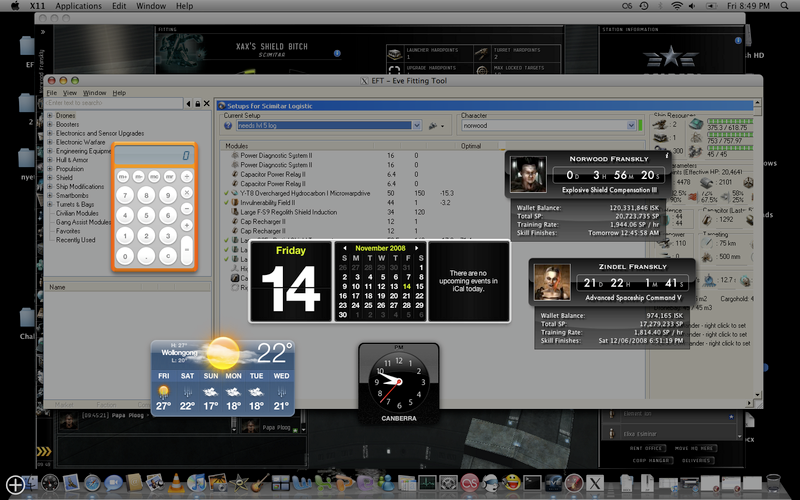Expand Electronics and Sensor Upgrades node
Image resolution: width=800 pixels, height=500 pixels.
click(x=49, y=133)
